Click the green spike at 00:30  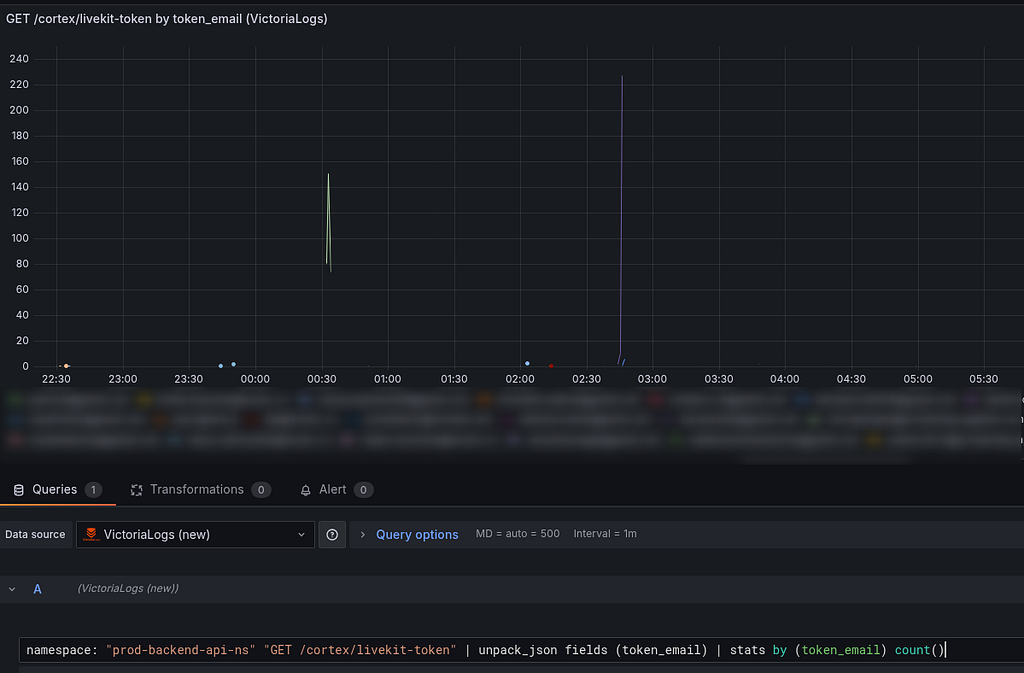pyautogui.click(x=328, y=222)
